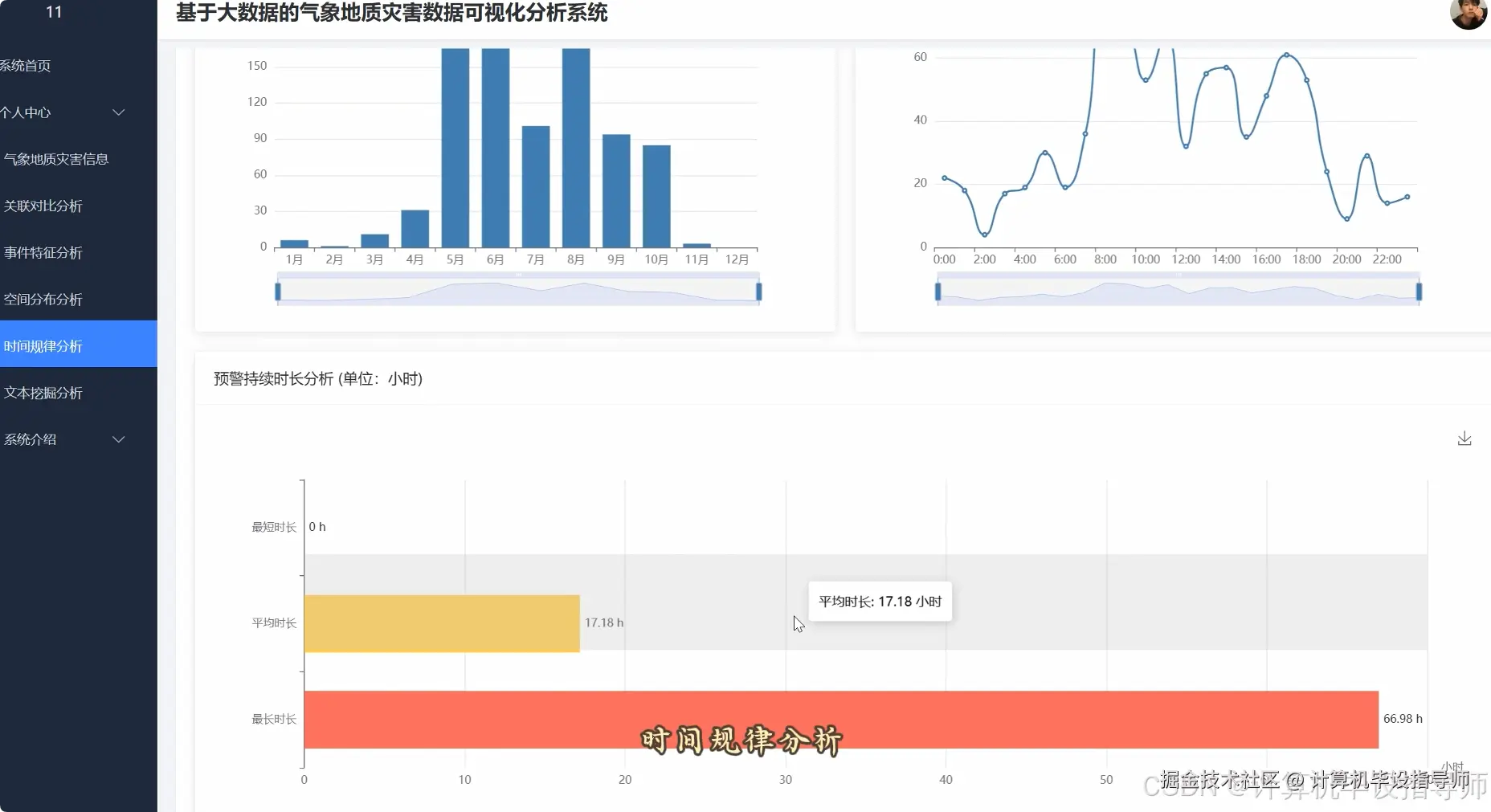Click the 17.18 h bar label
This screenshot has width=1491, height=812.
[x=604, y=622]
